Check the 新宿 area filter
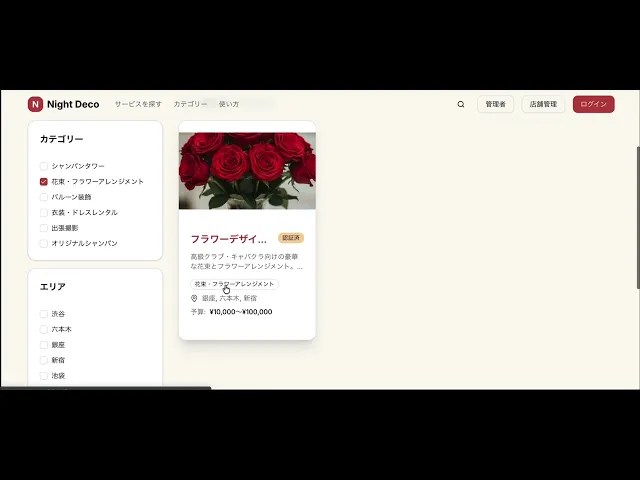 (x=44, y=360)
